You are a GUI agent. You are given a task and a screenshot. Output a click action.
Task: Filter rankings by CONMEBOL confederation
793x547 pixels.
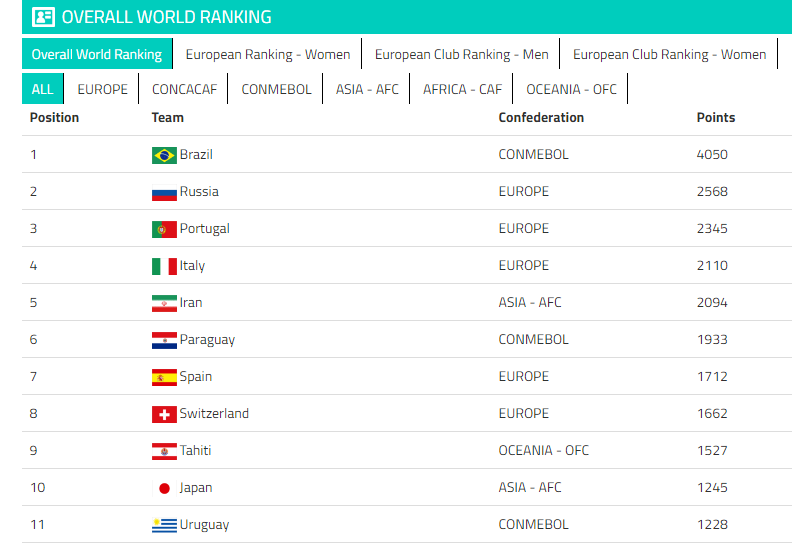tap(276, 89)
